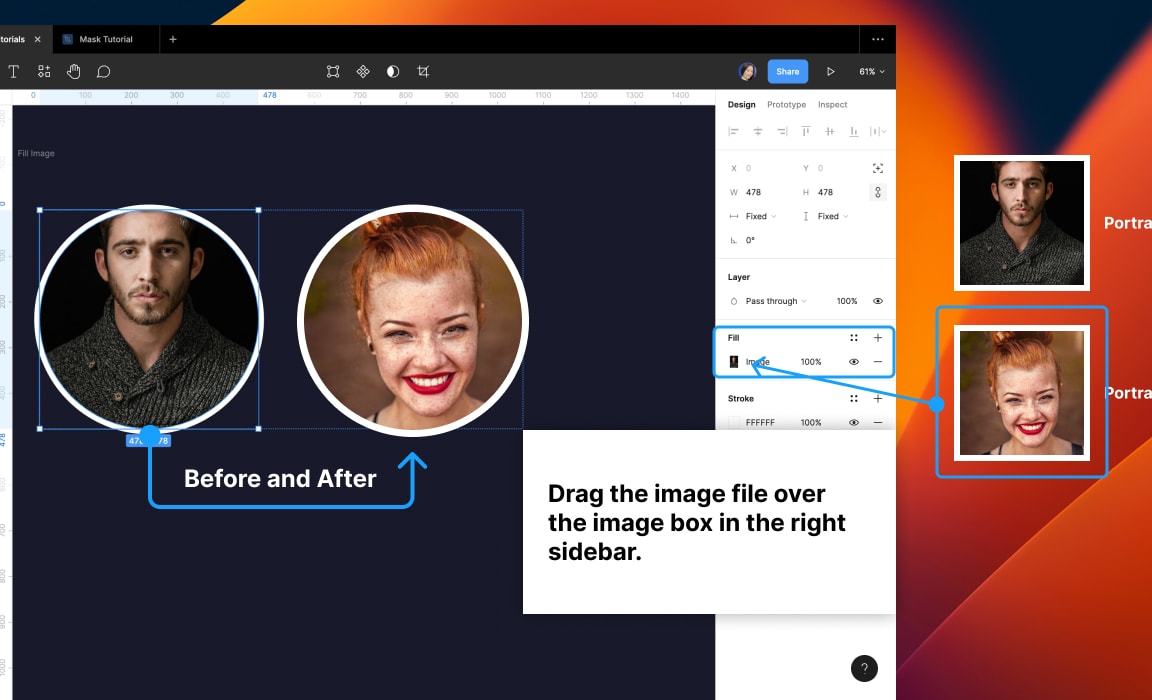1152x700 pixels.
Task: Toggle constrain proportions lock
Action: [878, 192]
